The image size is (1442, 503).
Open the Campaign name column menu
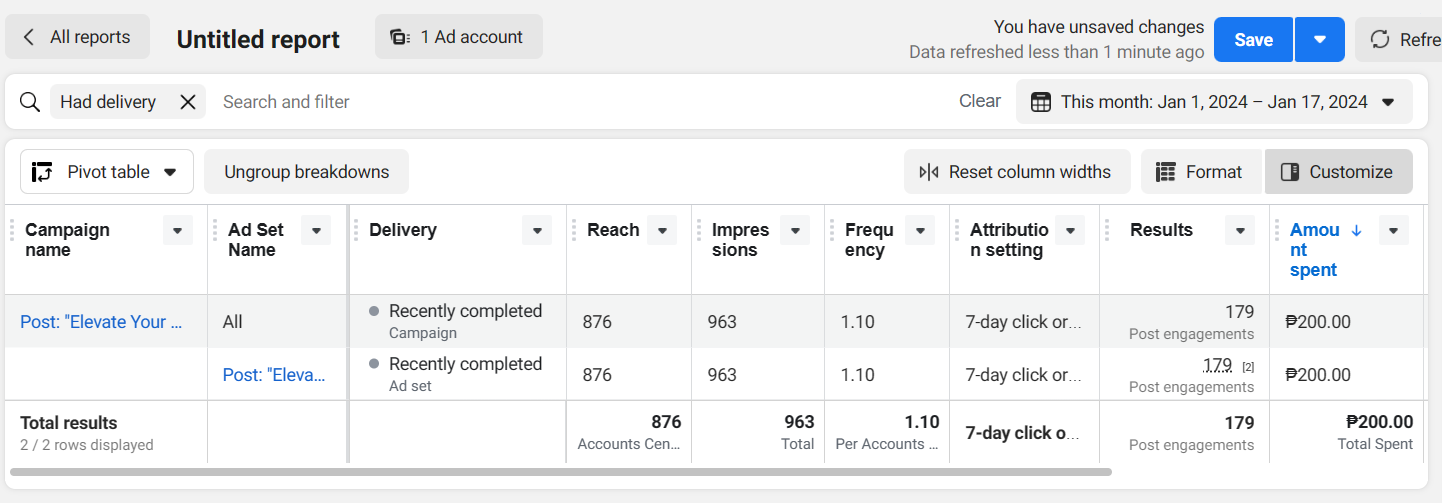[x=177, y=231]
